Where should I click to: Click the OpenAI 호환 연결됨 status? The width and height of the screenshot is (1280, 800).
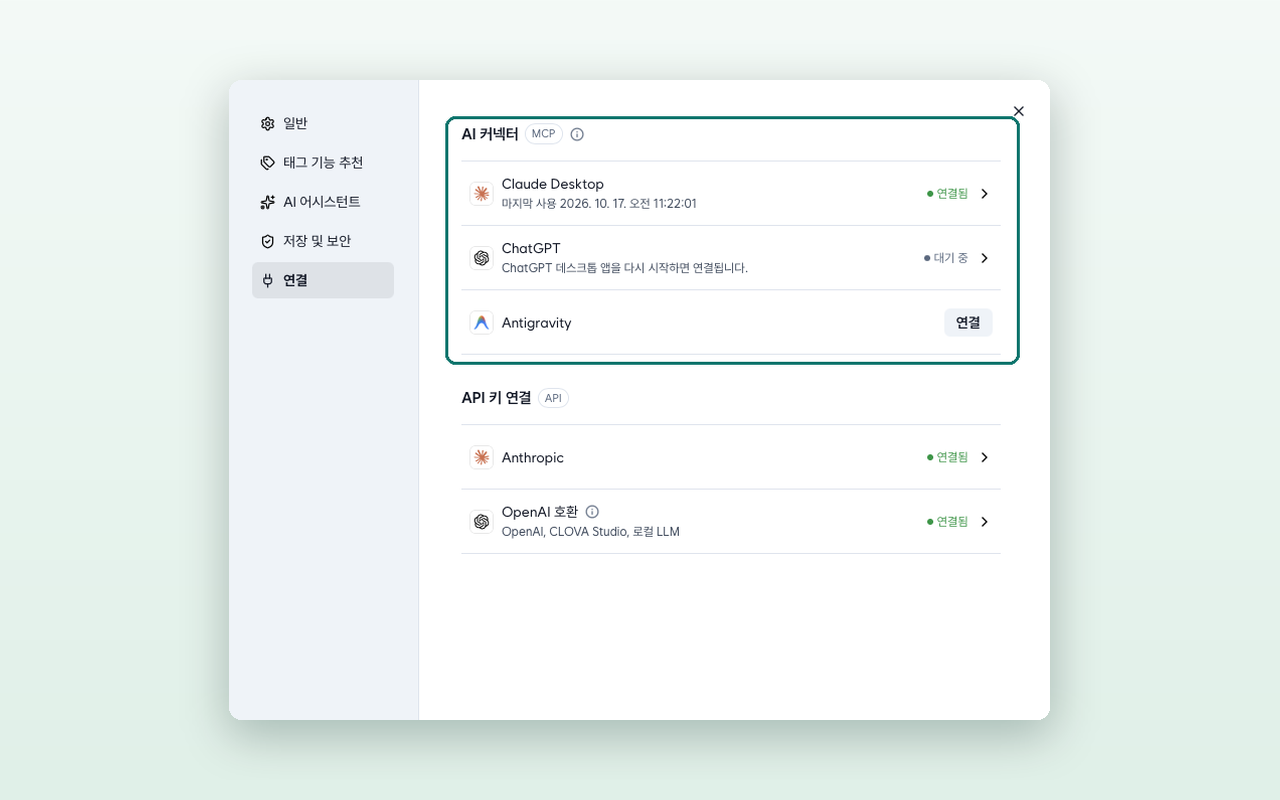(948, 522)
